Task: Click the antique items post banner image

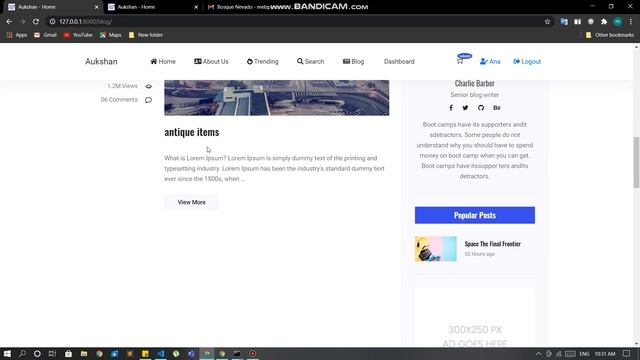Action: (x=277, y=98)
